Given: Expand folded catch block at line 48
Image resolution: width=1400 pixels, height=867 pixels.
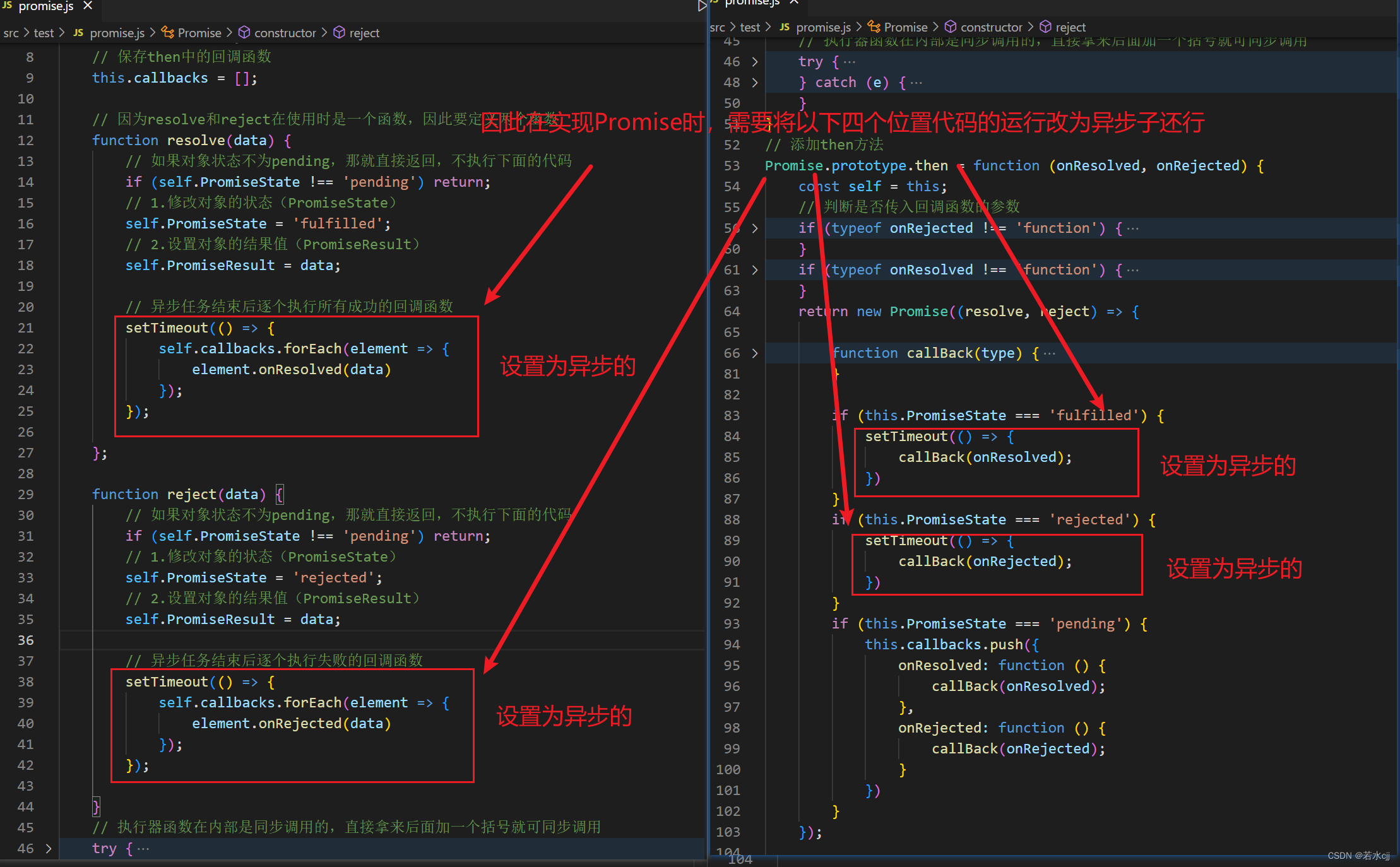Looking at the screenshot, I should pyautogui.click(x=755, y=82).
